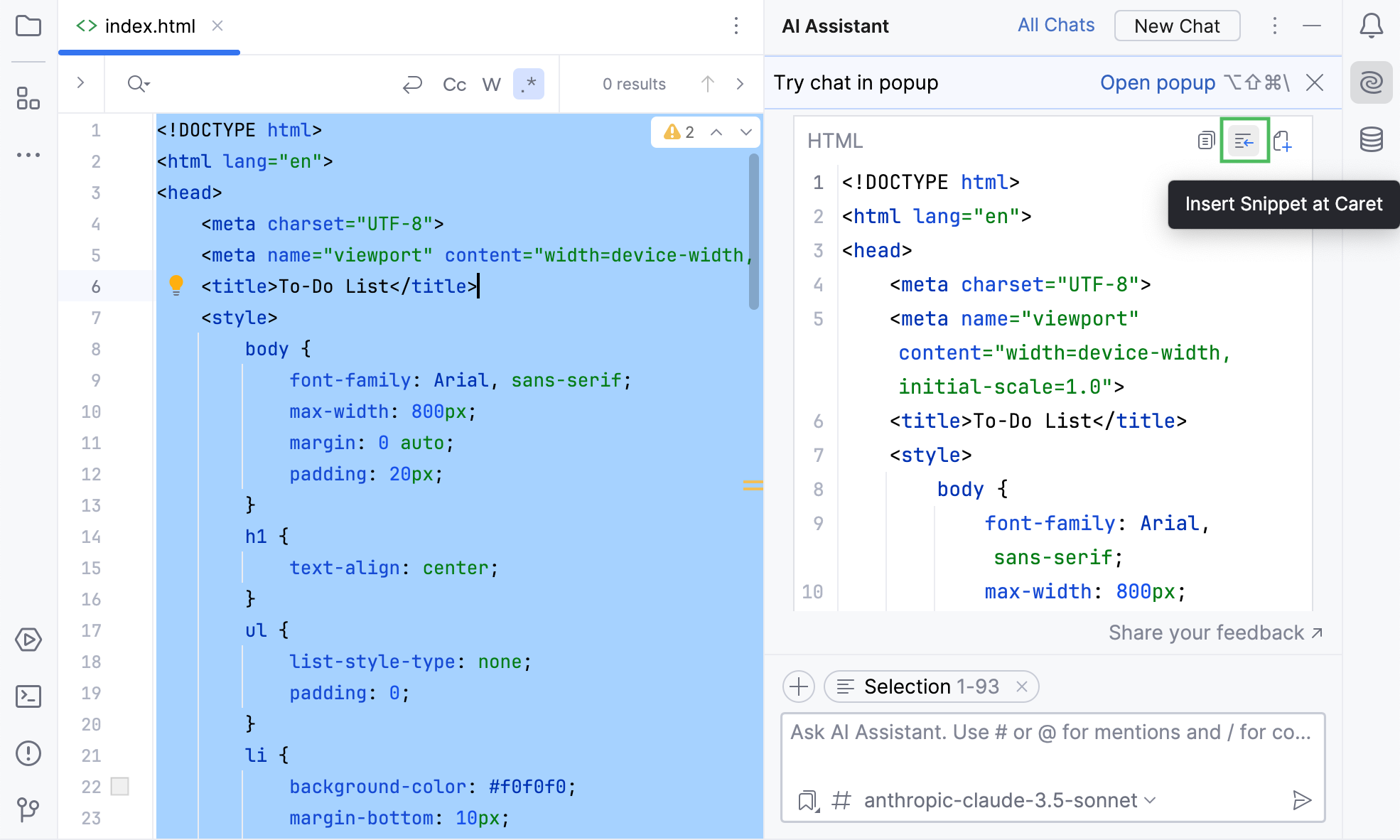This screenshot has height=840, width=1400.
Task: Click the New Chat button
Action: click(1176, 26)
